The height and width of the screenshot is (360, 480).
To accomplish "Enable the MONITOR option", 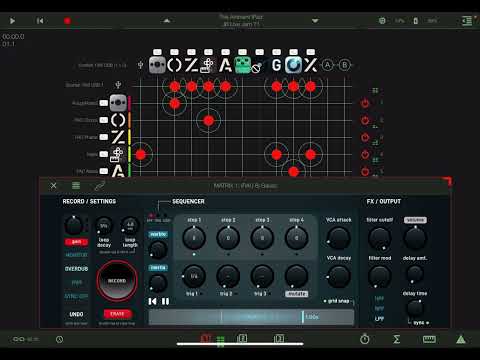I will (x=76, y=255).
